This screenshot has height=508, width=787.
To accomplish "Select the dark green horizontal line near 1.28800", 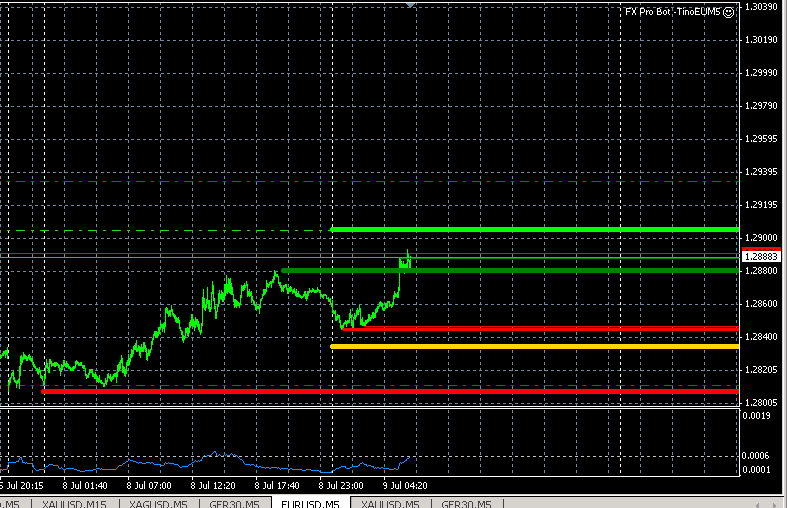I will [x=509, y=271].
